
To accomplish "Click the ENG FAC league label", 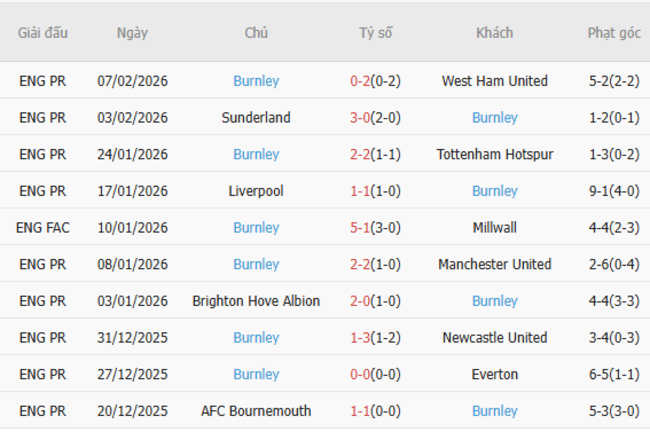I will tap(43, 228).
